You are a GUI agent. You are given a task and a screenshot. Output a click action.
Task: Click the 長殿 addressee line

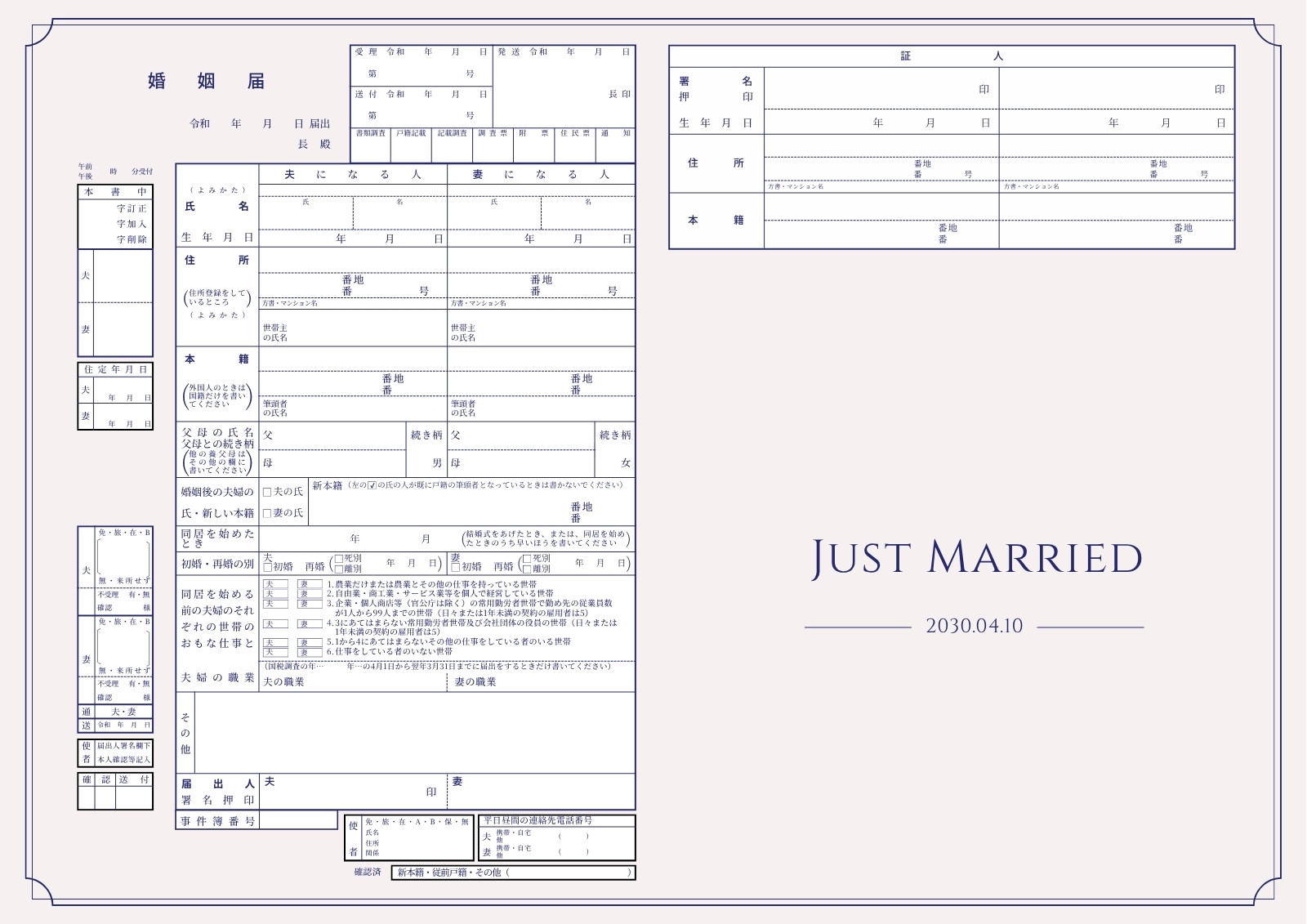314,144
